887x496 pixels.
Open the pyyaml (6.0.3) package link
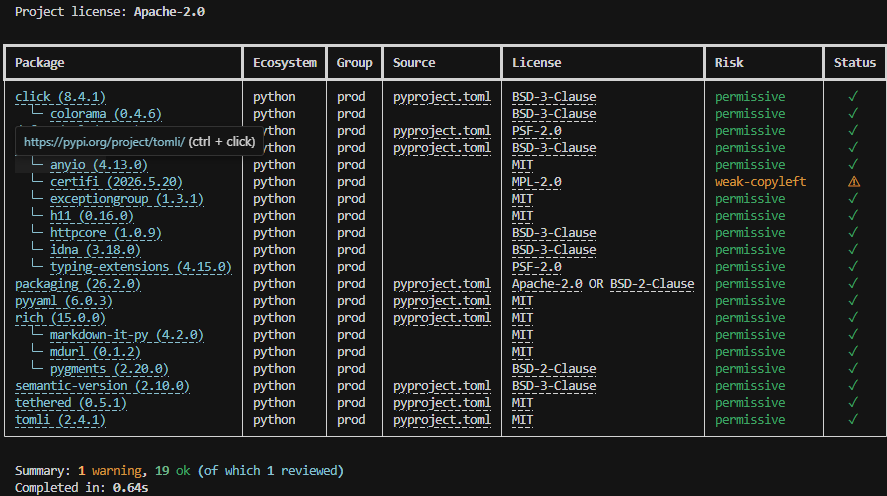tap(64, 300)
